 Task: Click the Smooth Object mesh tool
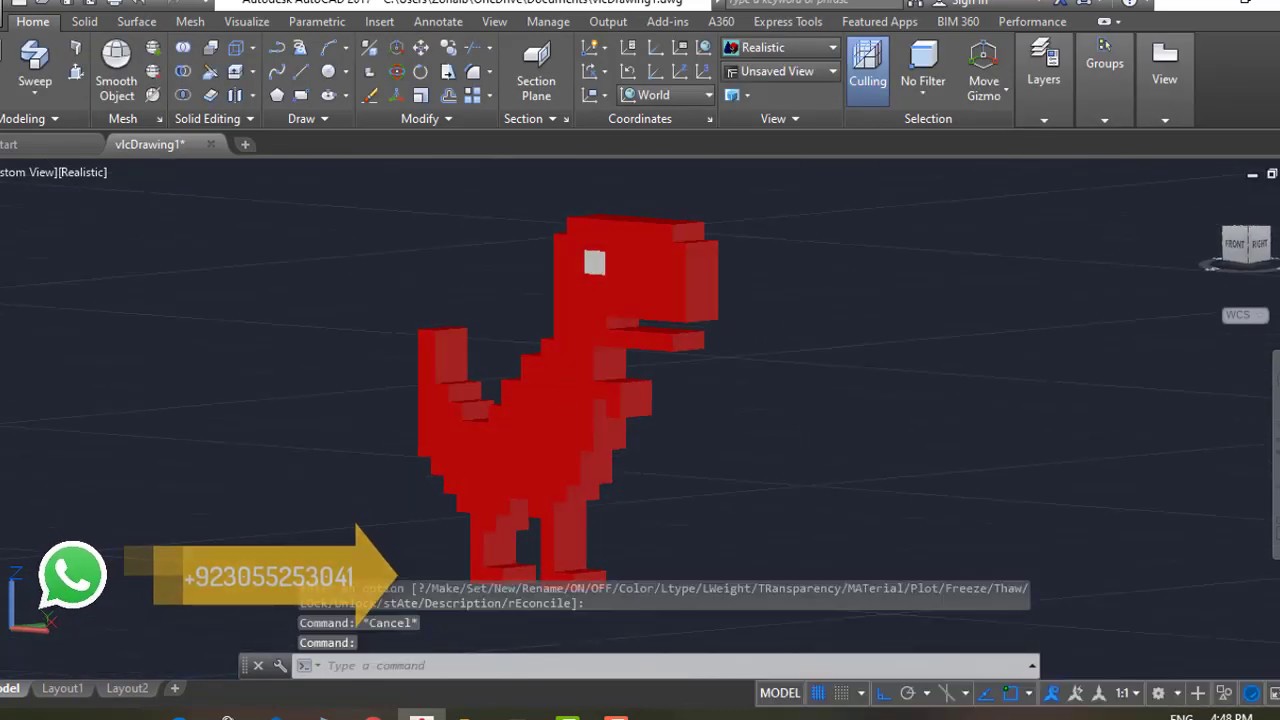[x=116, y=70]
